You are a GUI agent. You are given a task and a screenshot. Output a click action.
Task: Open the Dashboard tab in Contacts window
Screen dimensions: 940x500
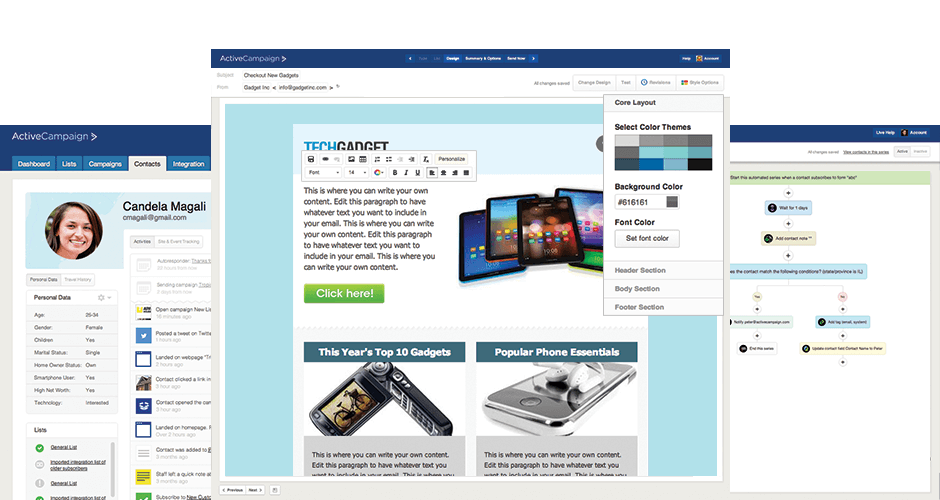(34, 164)
